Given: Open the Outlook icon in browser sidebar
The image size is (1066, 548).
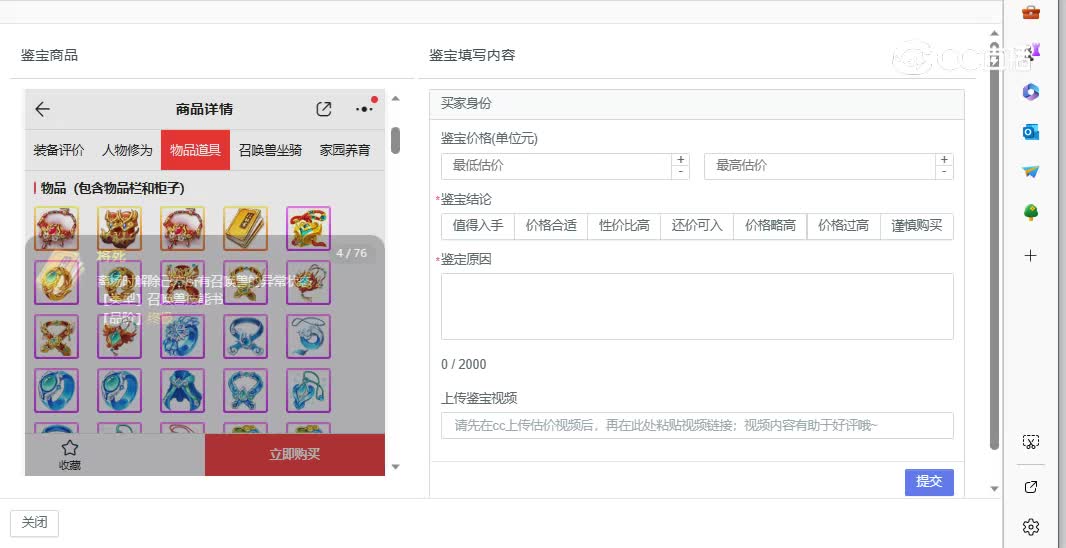Looking at the screenshot, I should [1031, 132].
